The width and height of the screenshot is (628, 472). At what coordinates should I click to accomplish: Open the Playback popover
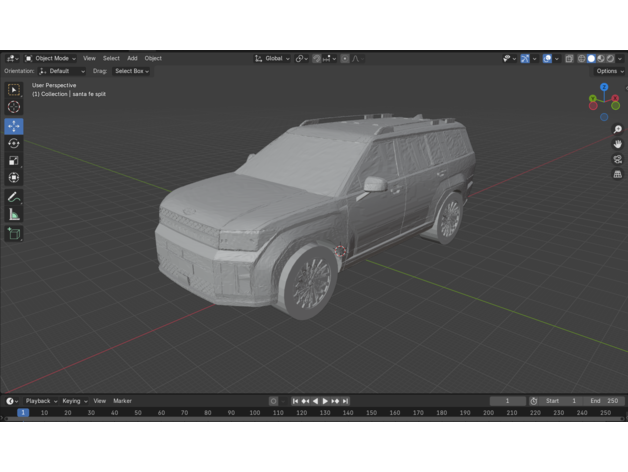pyautogui.click(x=40, y=401)
